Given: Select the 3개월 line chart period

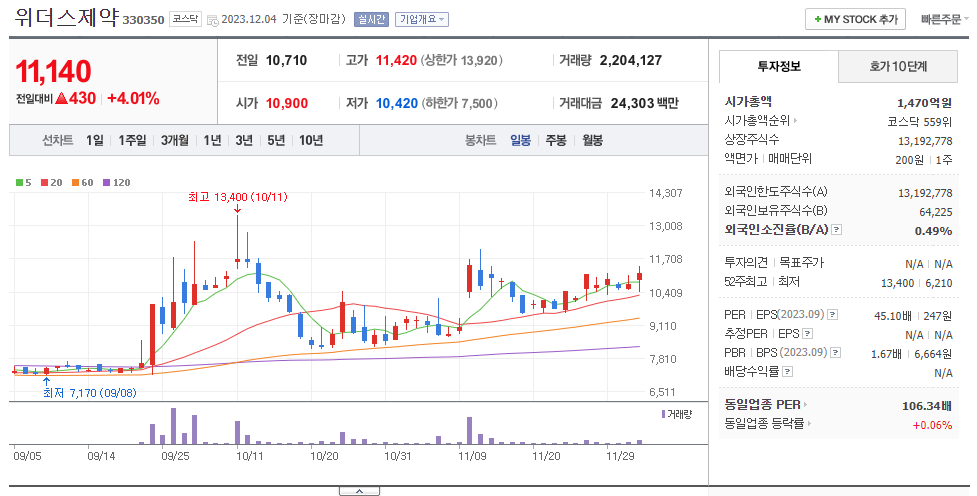Looking at the screenshot, I should [x=174, y=140].
